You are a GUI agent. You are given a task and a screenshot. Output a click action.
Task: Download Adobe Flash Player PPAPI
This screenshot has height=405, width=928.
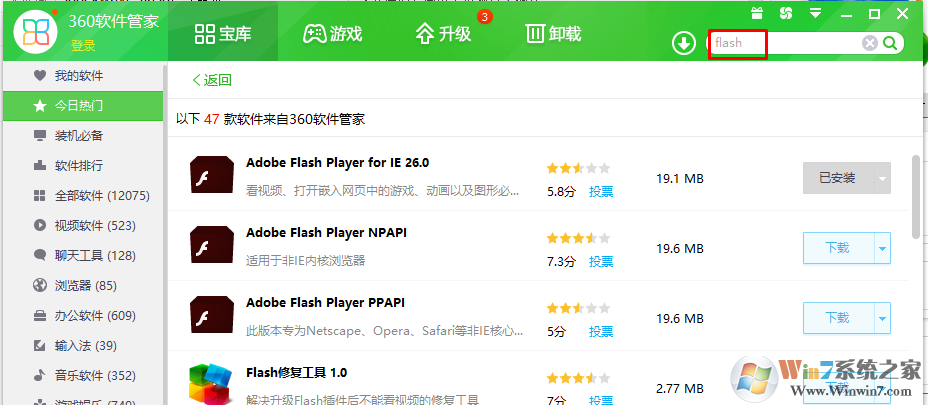click(x=837, y=318)
